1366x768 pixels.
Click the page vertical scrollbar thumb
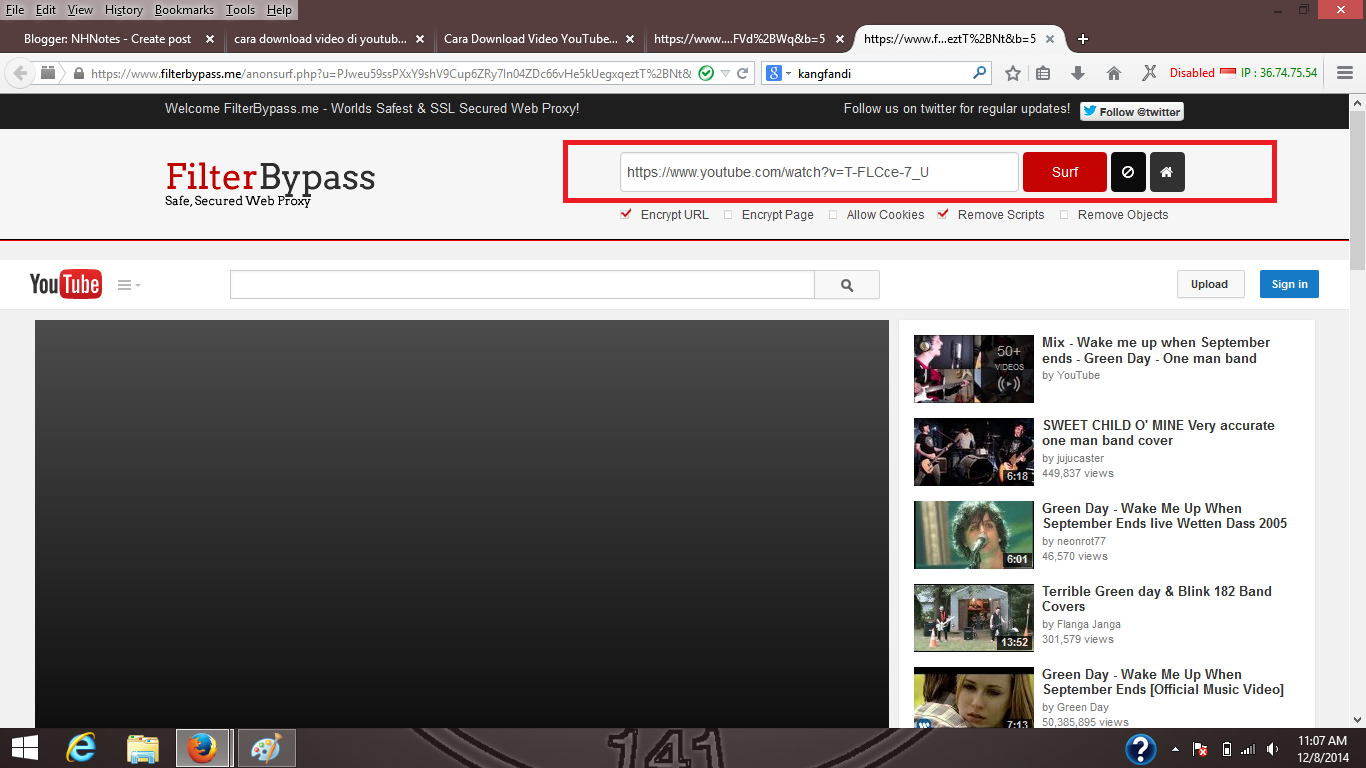[x=1357, y=188]
